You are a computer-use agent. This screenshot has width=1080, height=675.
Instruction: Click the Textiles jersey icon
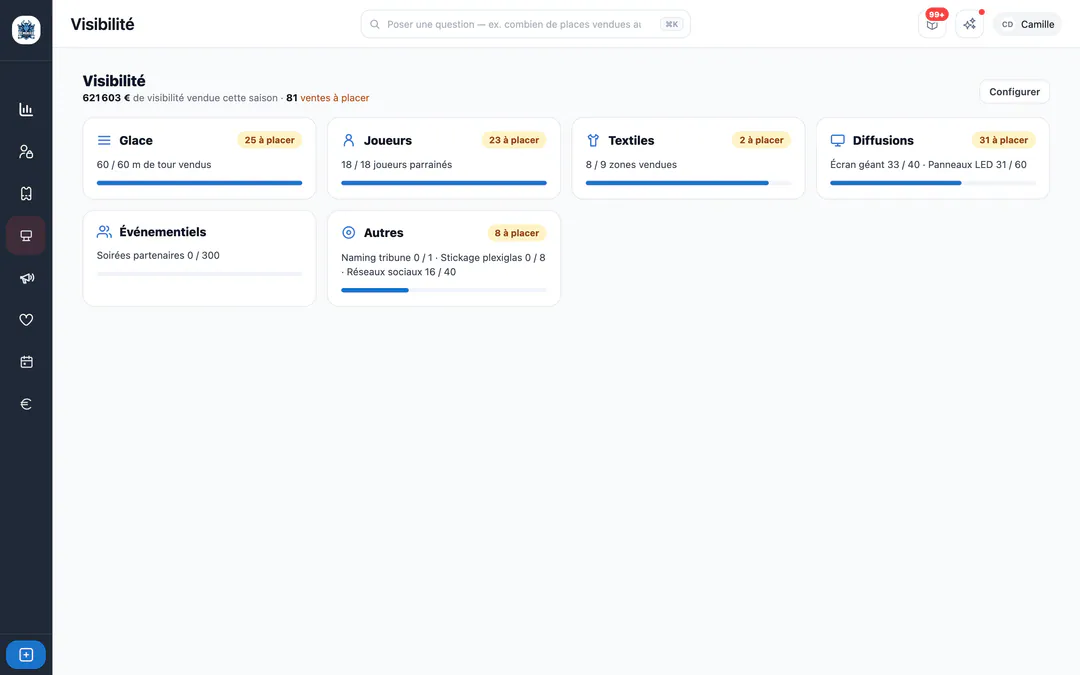pyautogui.click(x=593, y=141)
